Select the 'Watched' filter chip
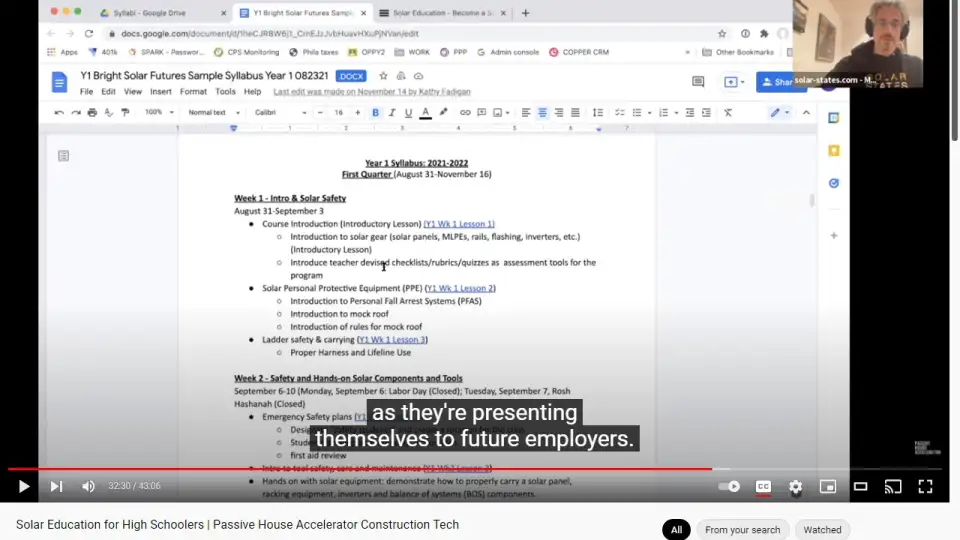The width and height of the screenshot is (960, 540). [x=822, y=530]
